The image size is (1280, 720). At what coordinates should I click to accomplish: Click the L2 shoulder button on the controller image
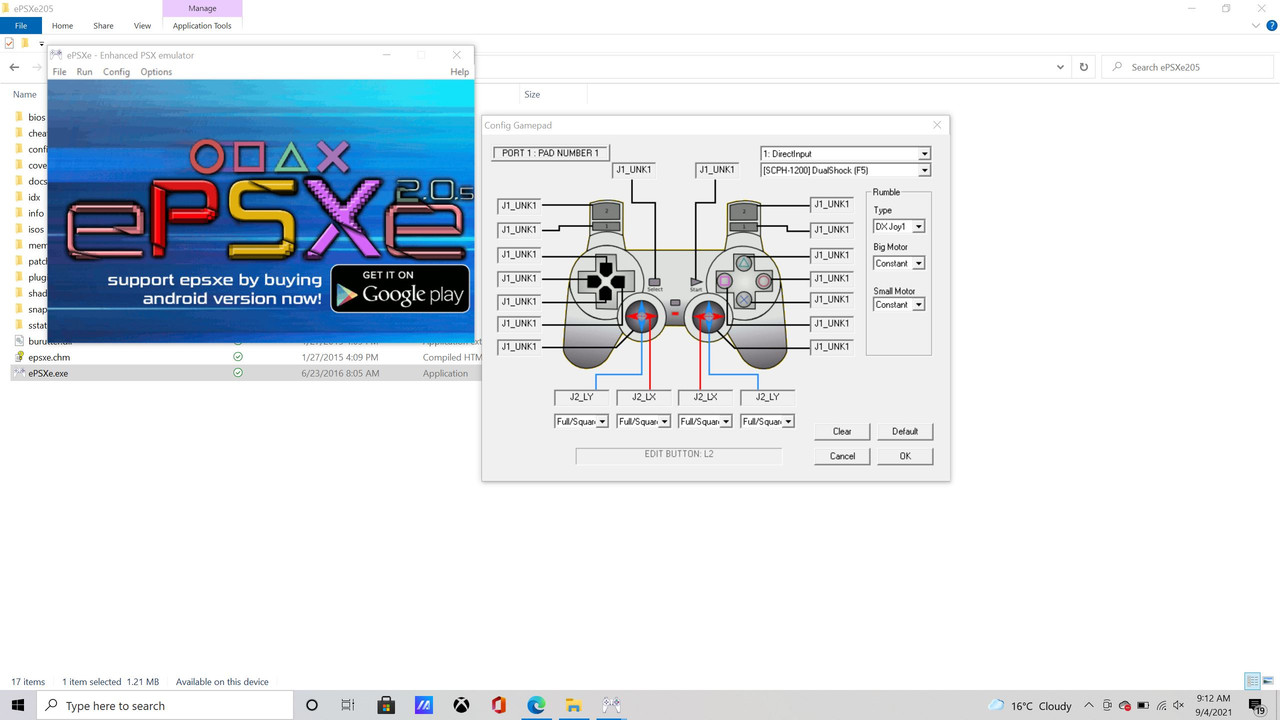pyautogui.click(x=605, y=211)
